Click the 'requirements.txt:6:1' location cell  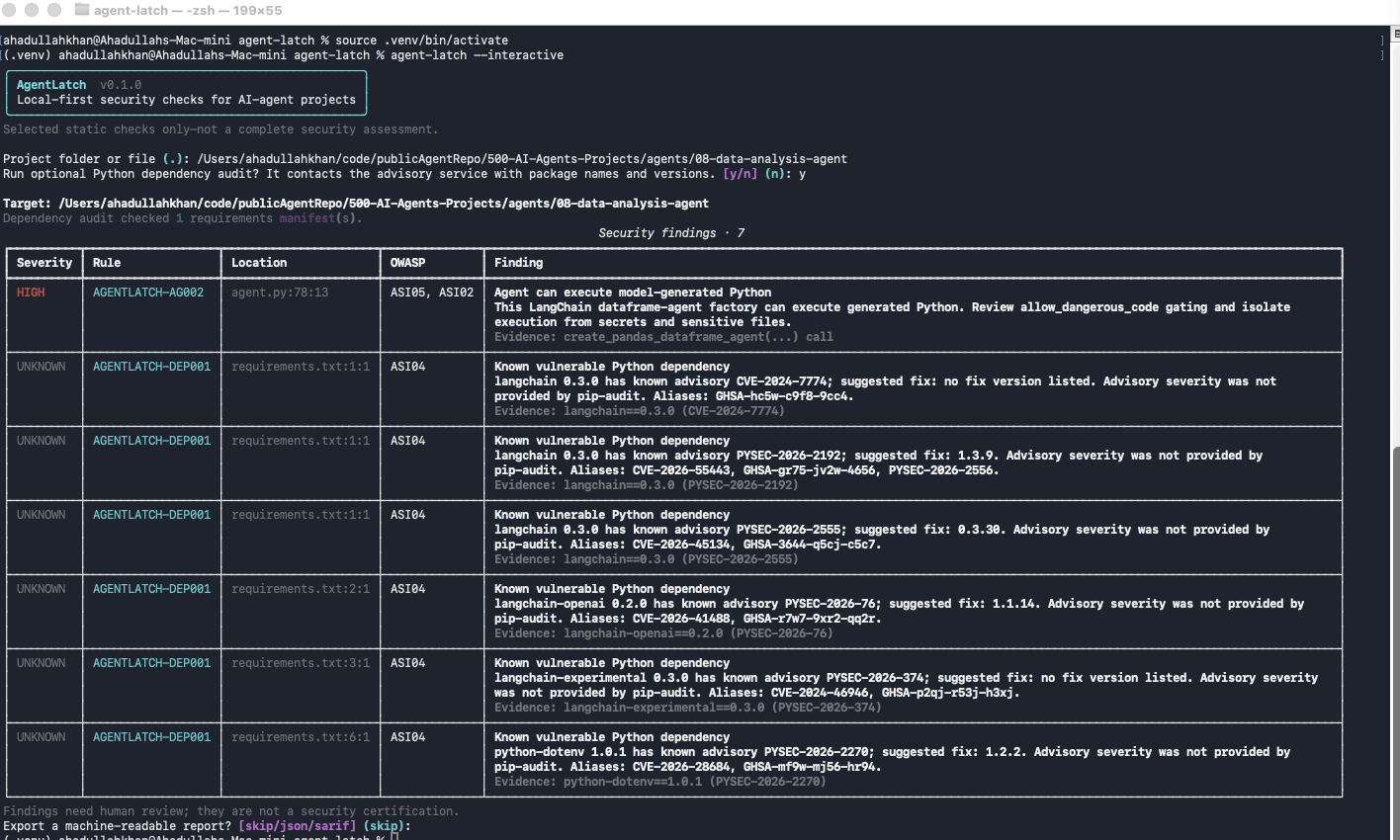301,737
